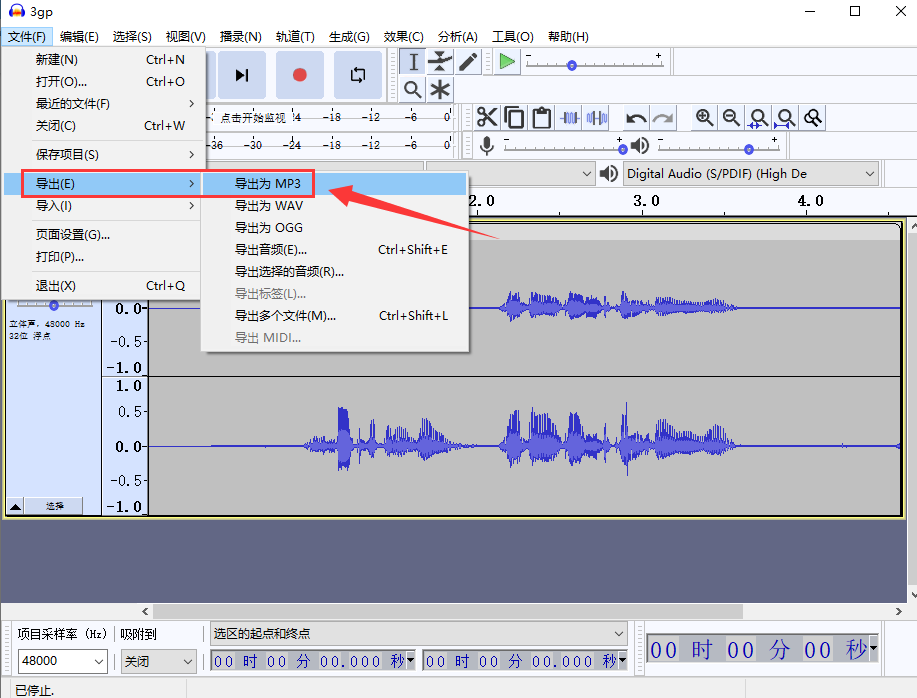Viewport: 917px width, 698px height.
Task: Activate the Zoom tool
Action: pos(414,89)
